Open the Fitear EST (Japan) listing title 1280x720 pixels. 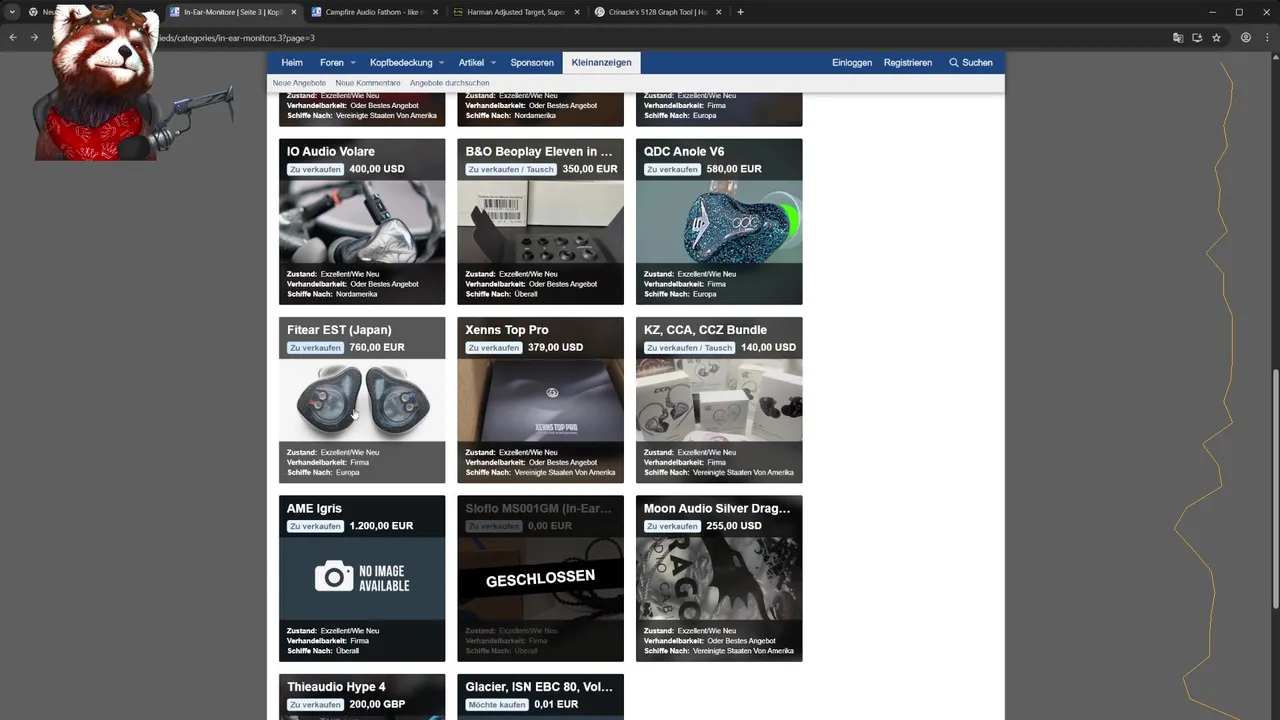click(339, 330)
